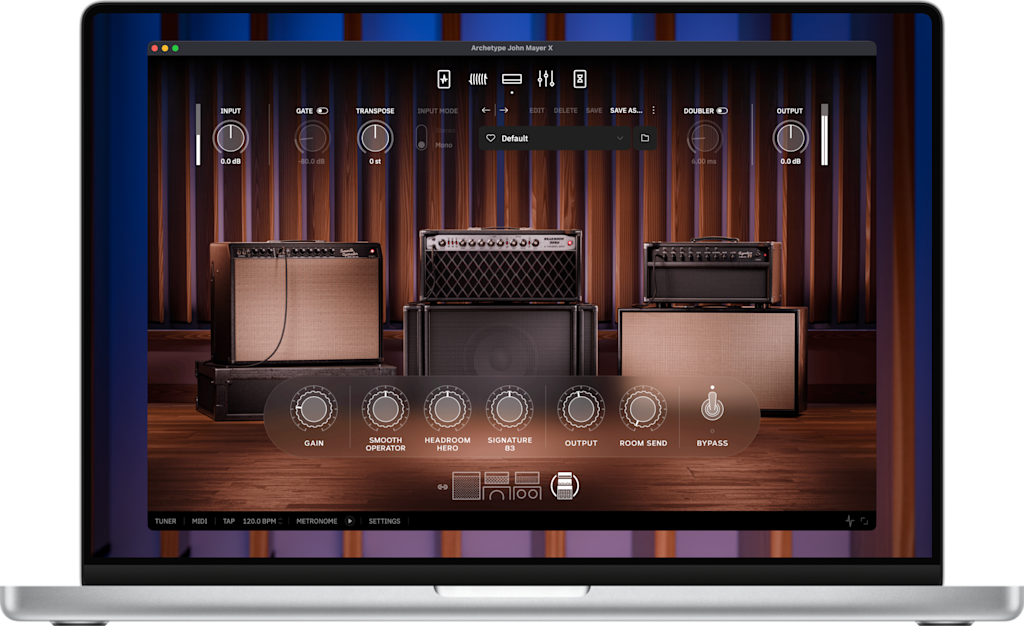The width and height of the screenshot is (1024, 626).
Task: Select the amplifier section icon
Action: 512,79
